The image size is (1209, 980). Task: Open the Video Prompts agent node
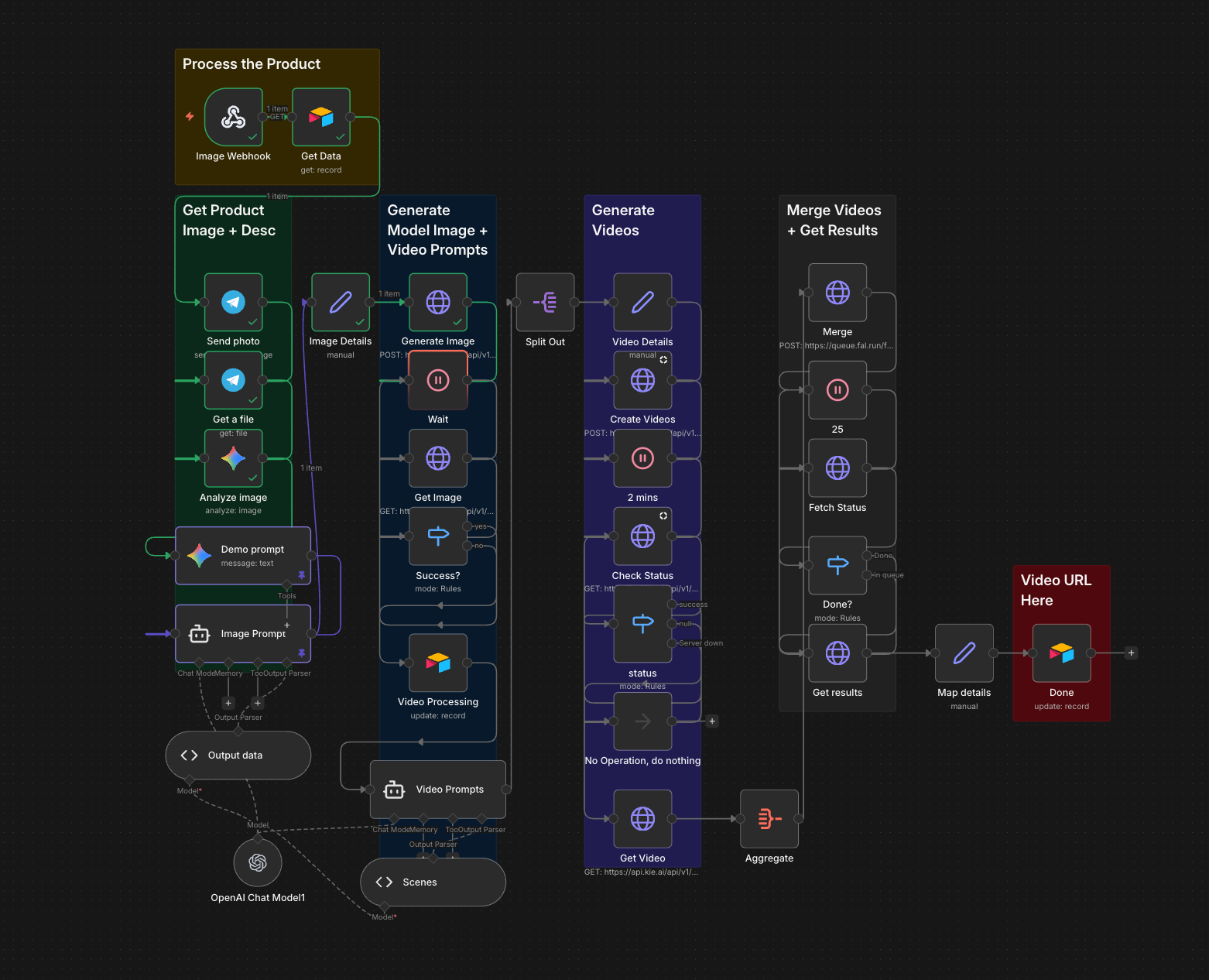pos(437,790)
